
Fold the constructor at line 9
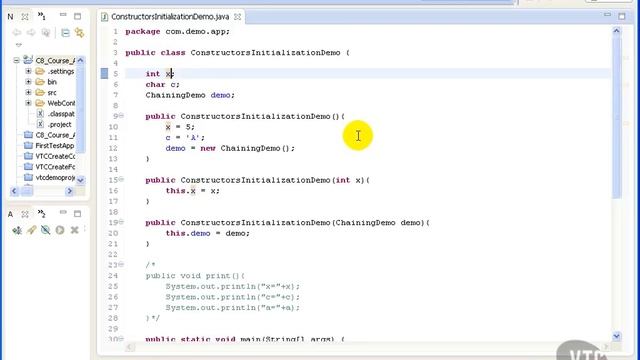121,116
